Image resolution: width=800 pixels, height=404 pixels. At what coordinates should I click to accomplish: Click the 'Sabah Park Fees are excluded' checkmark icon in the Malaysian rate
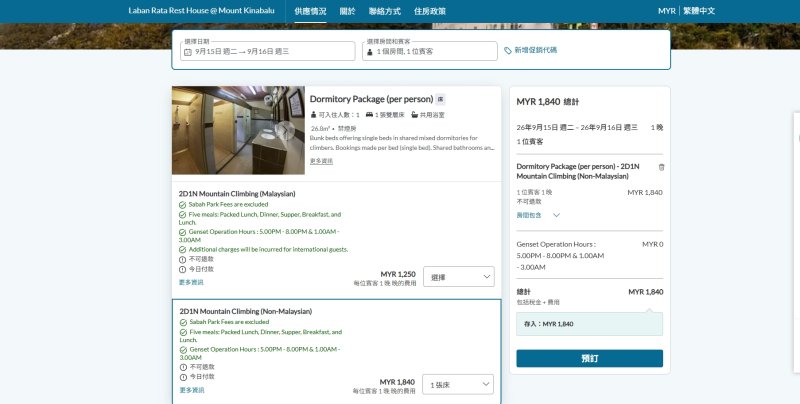click(x=182, y=204)
